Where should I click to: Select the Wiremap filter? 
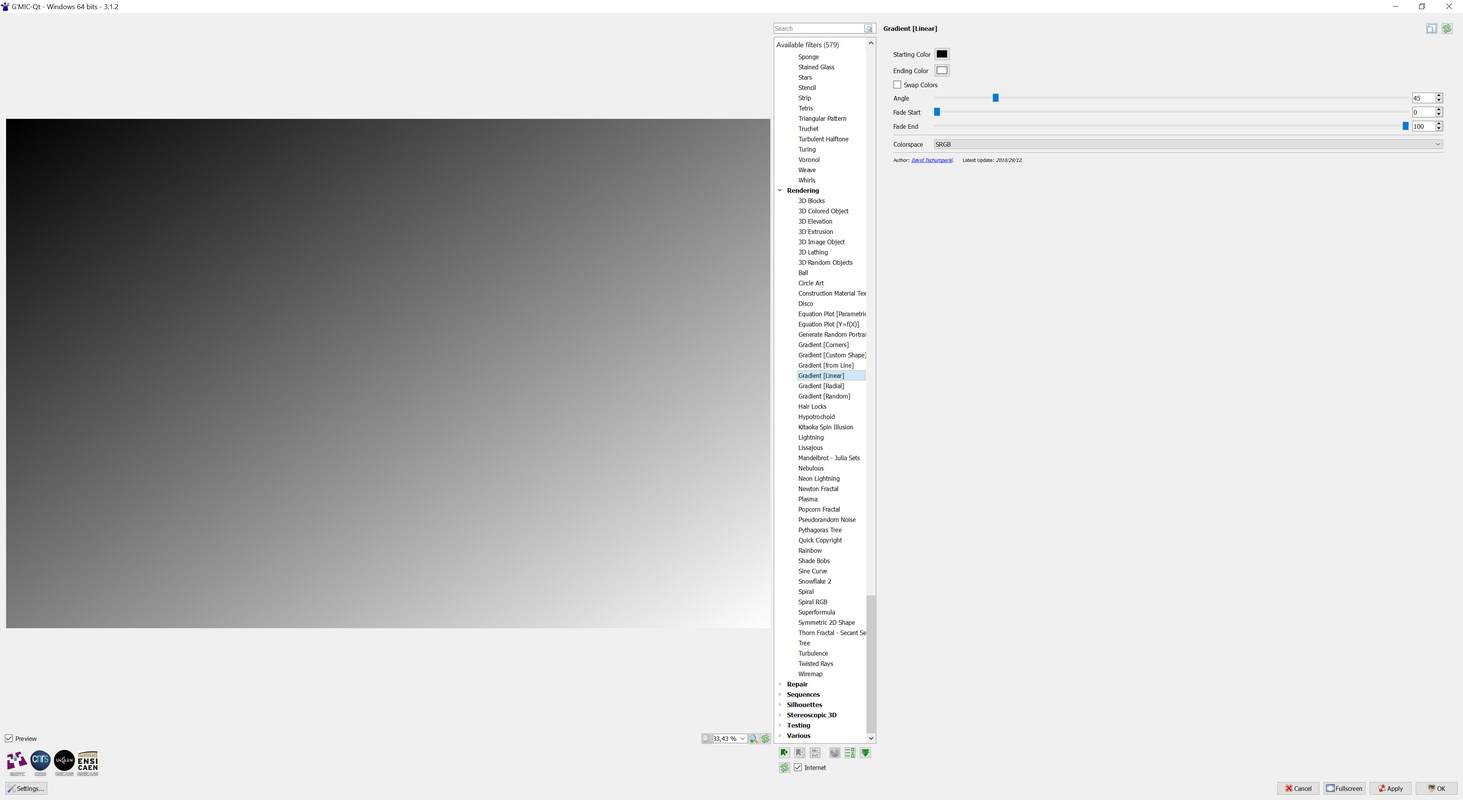click(x=810, y=674)
